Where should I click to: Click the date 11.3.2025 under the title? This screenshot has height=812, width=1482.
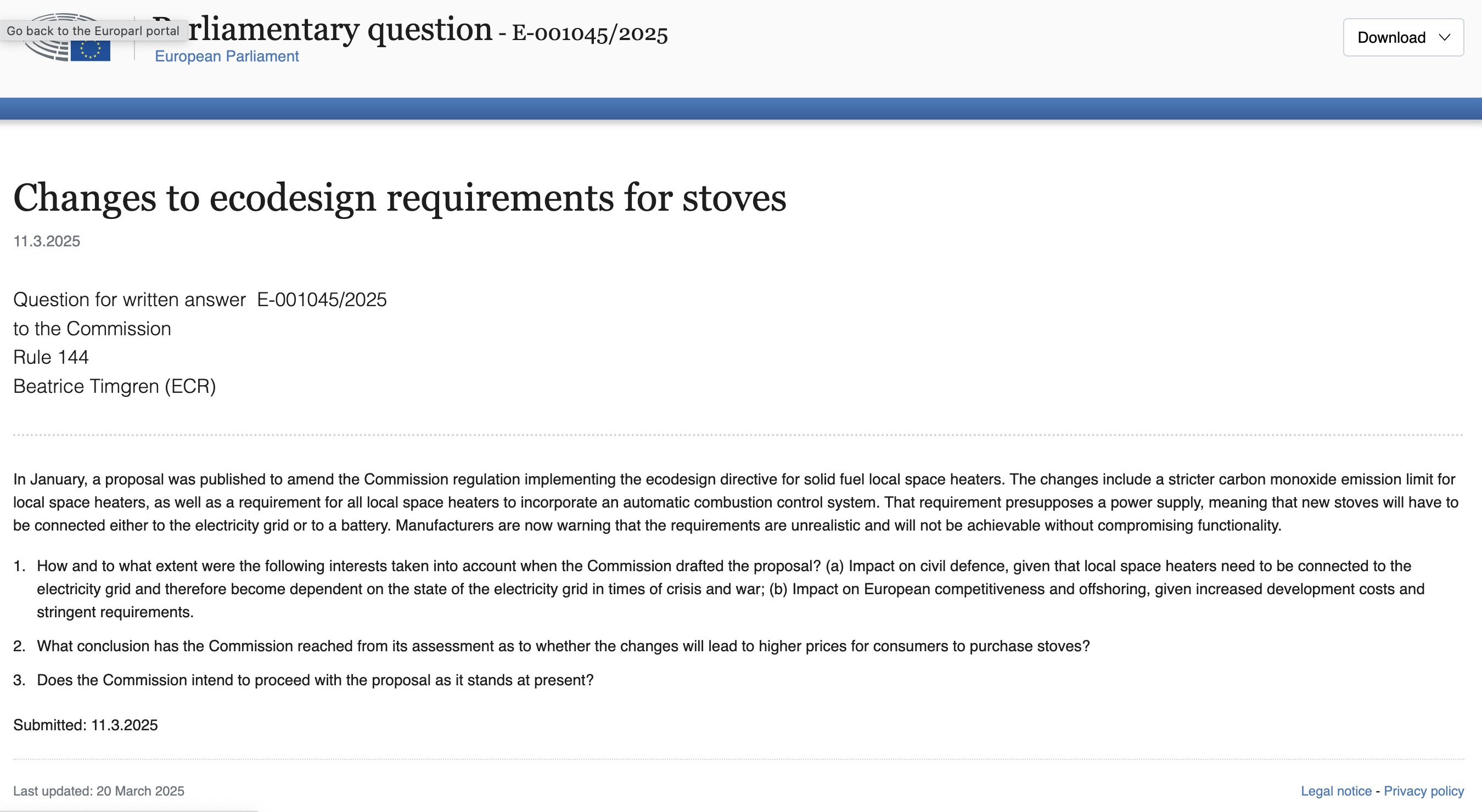[47, 241]
